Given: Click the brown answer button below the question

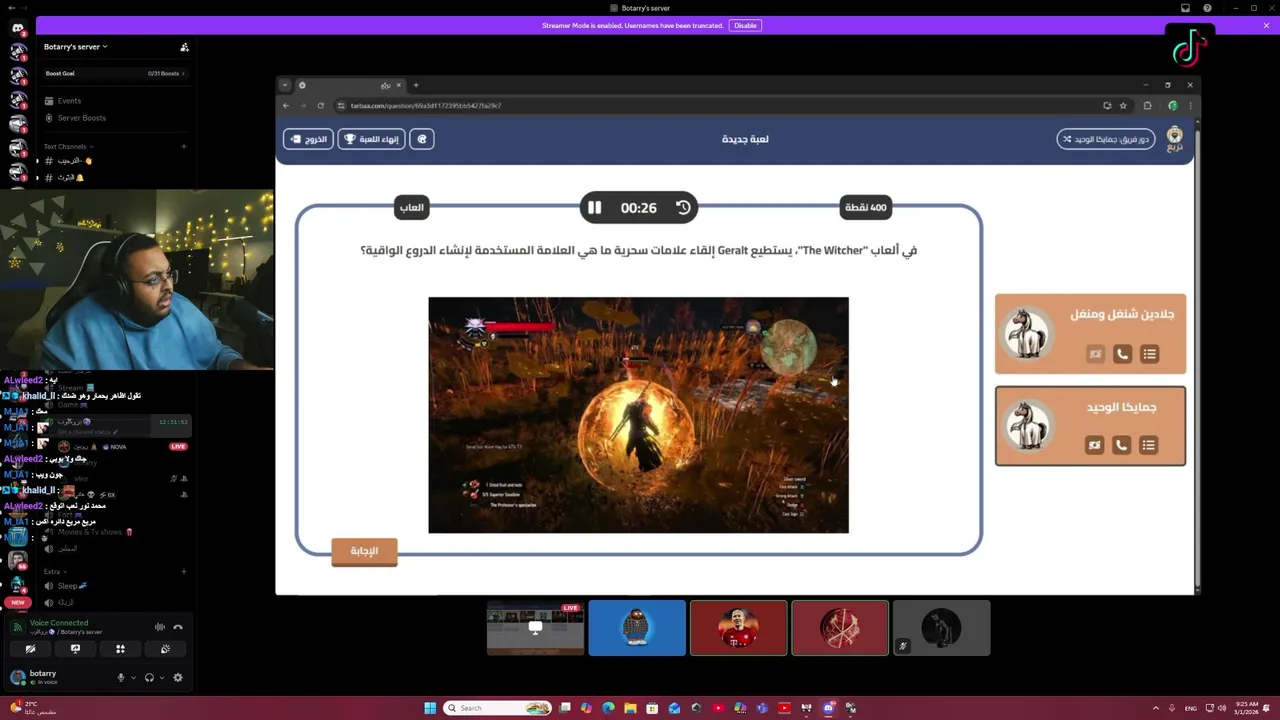Looking at the screenshot, I should [x=364, y=551].
